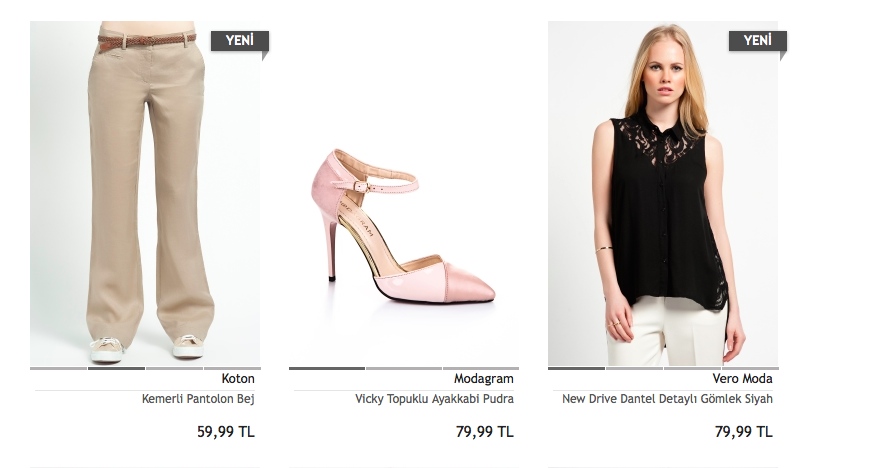Screen dimensions: 873x468
Task: Select second image indicator under black shirt
Action: [x=634, y=368]
